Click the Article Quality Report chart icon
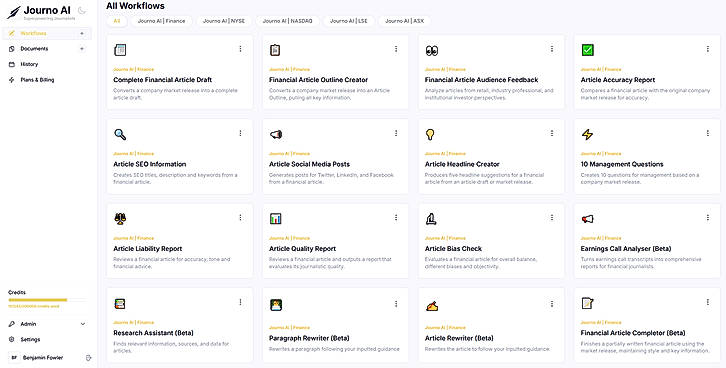Screen dimensions: 726x368 (275, 218)
